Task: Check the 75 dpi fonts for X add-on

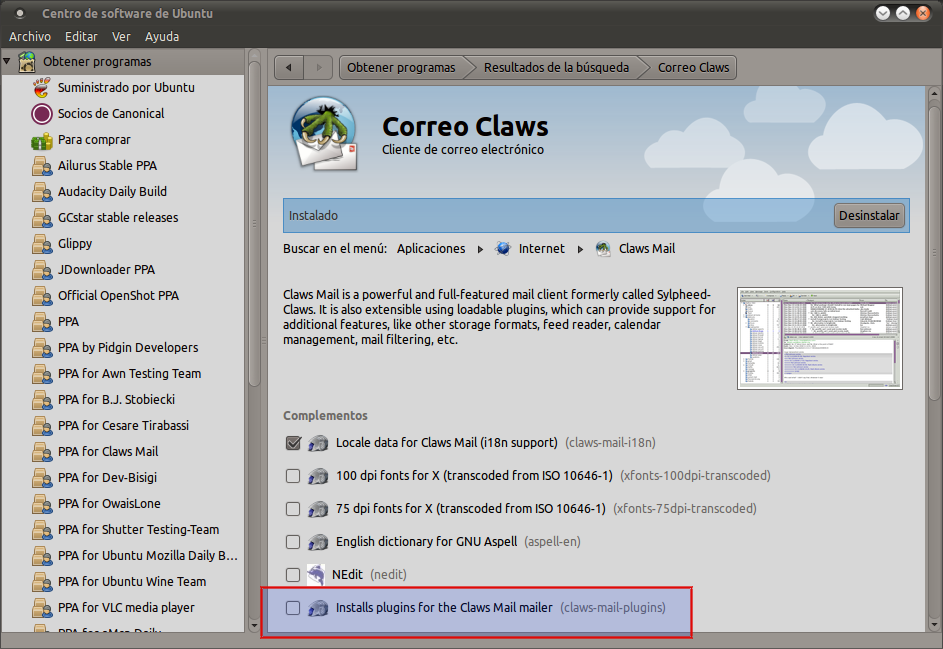Action: coord(293,509)
